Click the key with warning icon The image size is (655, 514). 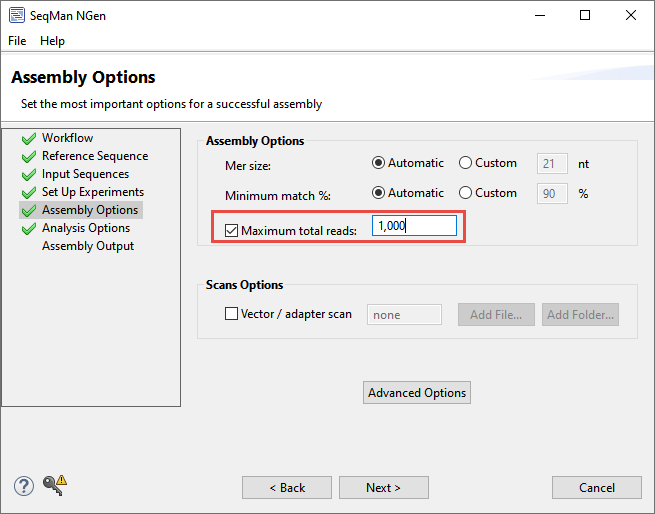coord(54,486)
